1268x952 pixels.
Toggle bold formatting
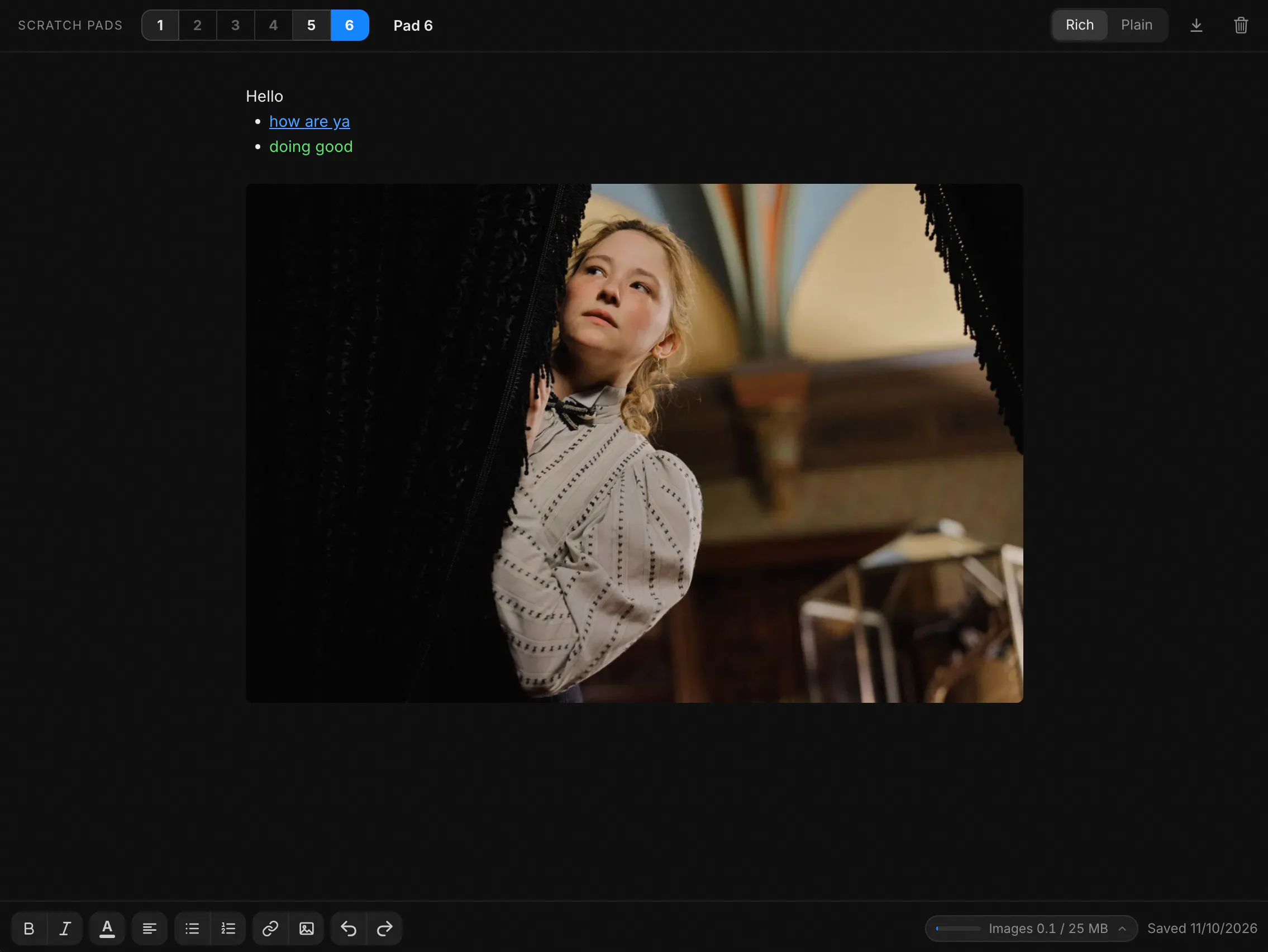coord(28,929)
